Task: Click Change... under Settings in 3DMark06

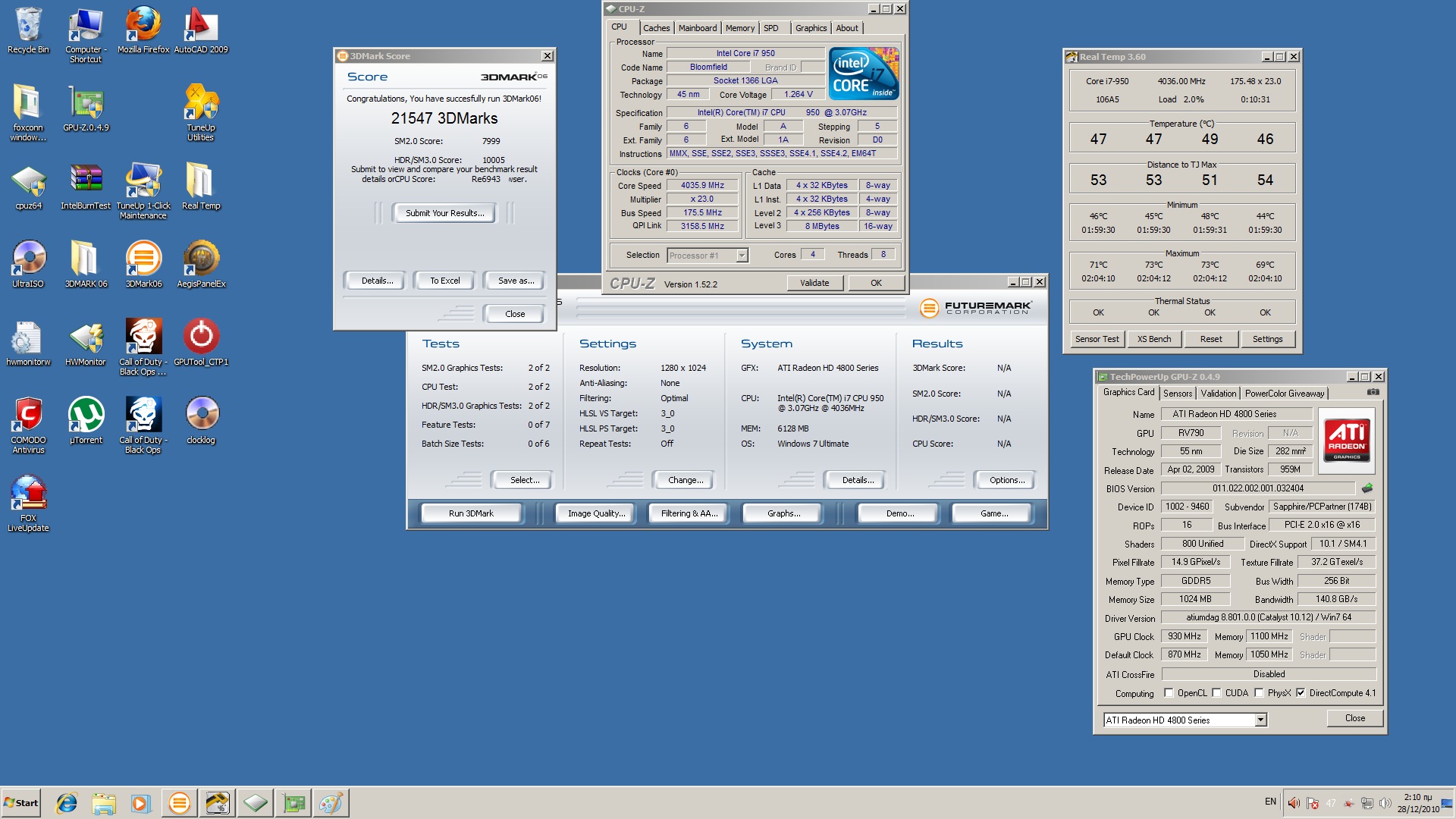Action: pyautogui.click(x=686, y=480)
